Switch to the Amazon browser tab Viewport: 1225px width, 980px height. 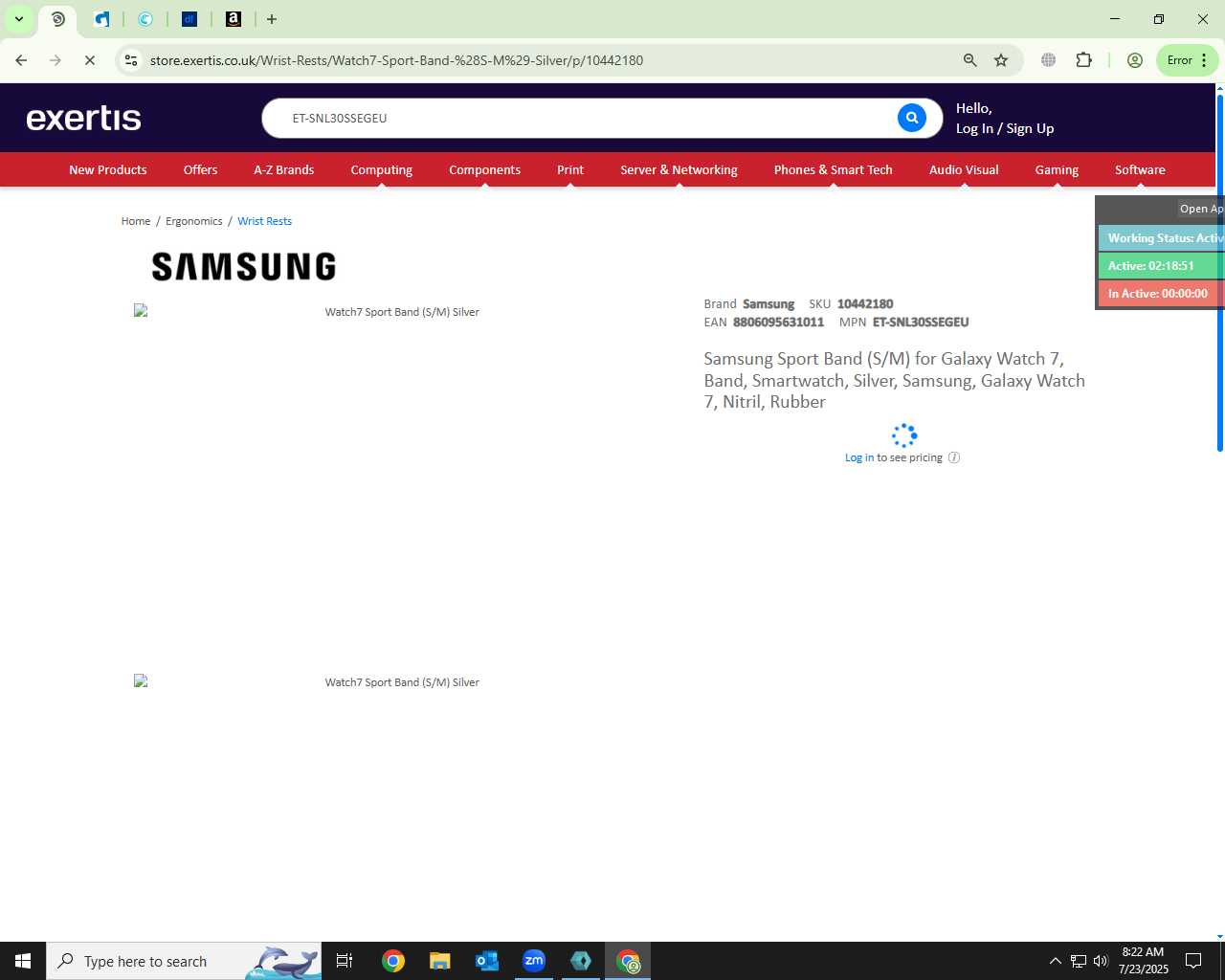[233, 19]
